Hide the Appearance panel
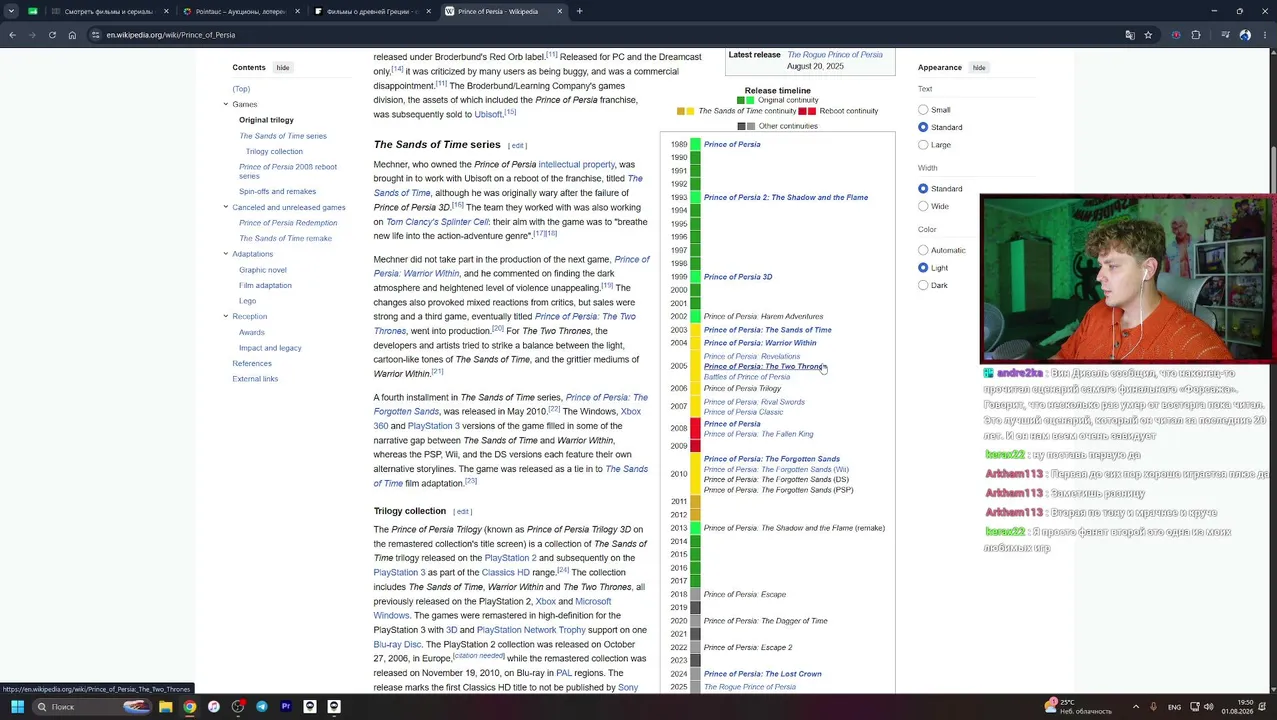 pyautogui.click(x=979, y=68)
